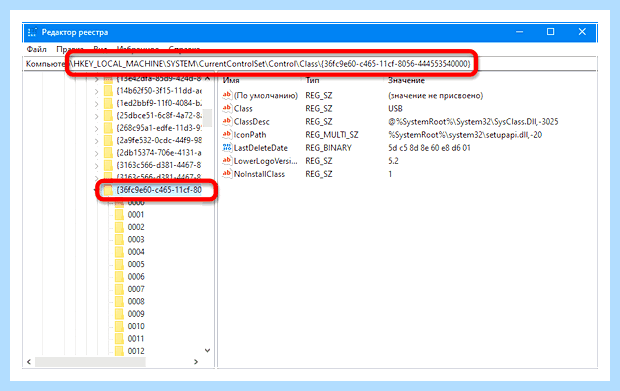Expand the {2db15374-706e-4131-a key

click(x=96, y=153)
